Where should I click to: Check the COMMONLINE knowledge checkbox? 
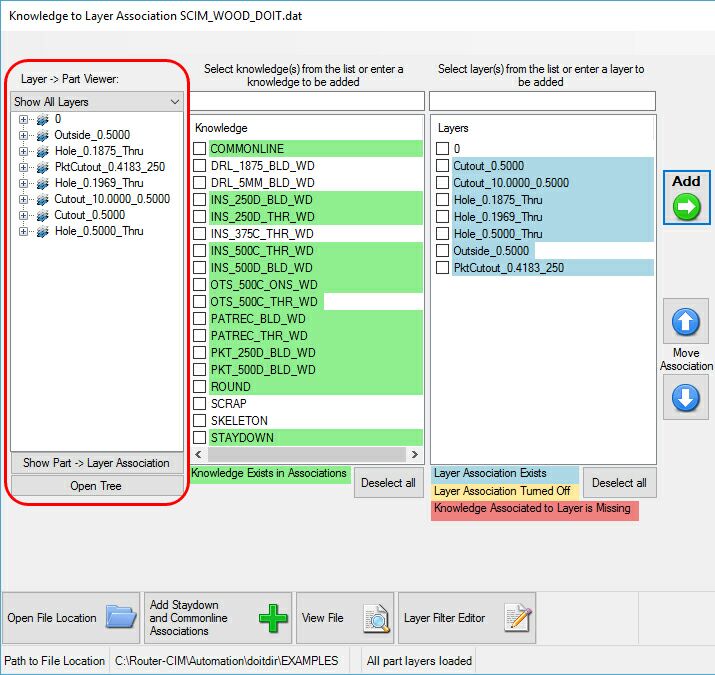(x=199, y=148)
